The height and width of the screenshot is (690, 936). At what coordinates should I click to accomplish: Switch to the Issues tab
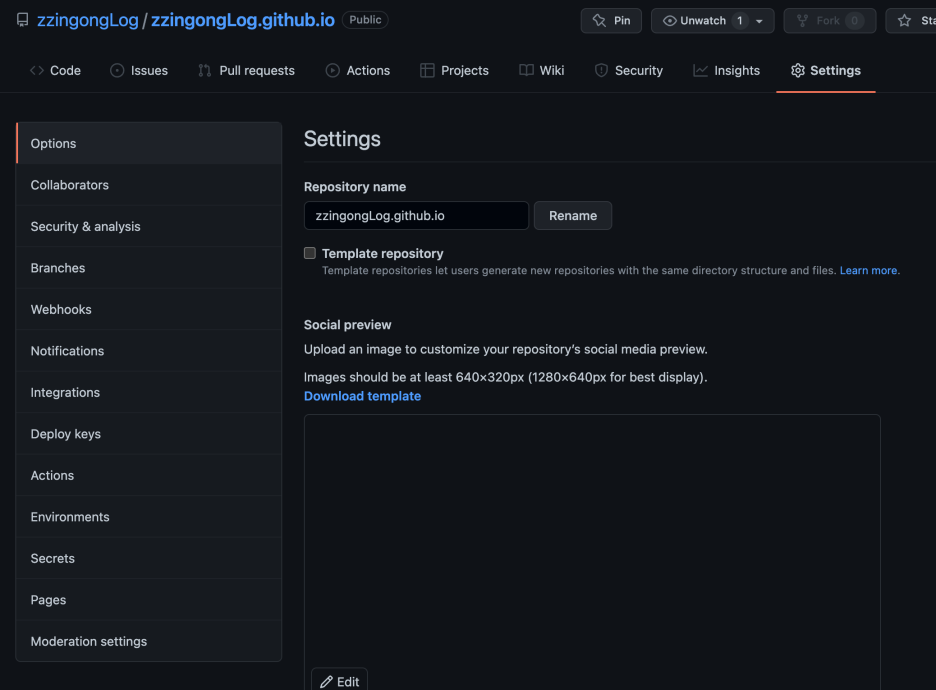tap(139, 70)
